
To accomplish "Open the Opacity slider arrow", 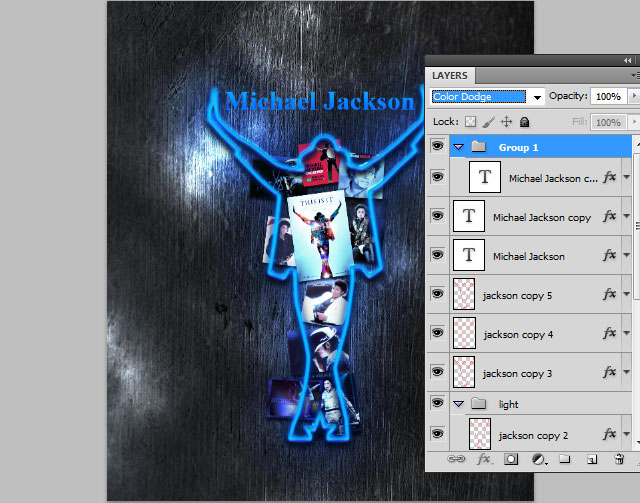I will pyautogui.click(x=634, y=96).
